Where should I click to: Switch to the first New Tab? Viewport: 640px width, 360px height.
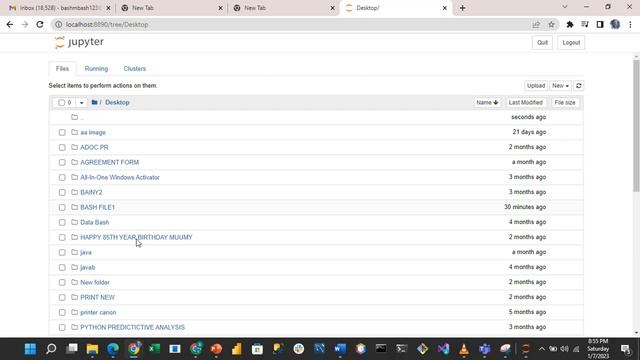[172, 8]
